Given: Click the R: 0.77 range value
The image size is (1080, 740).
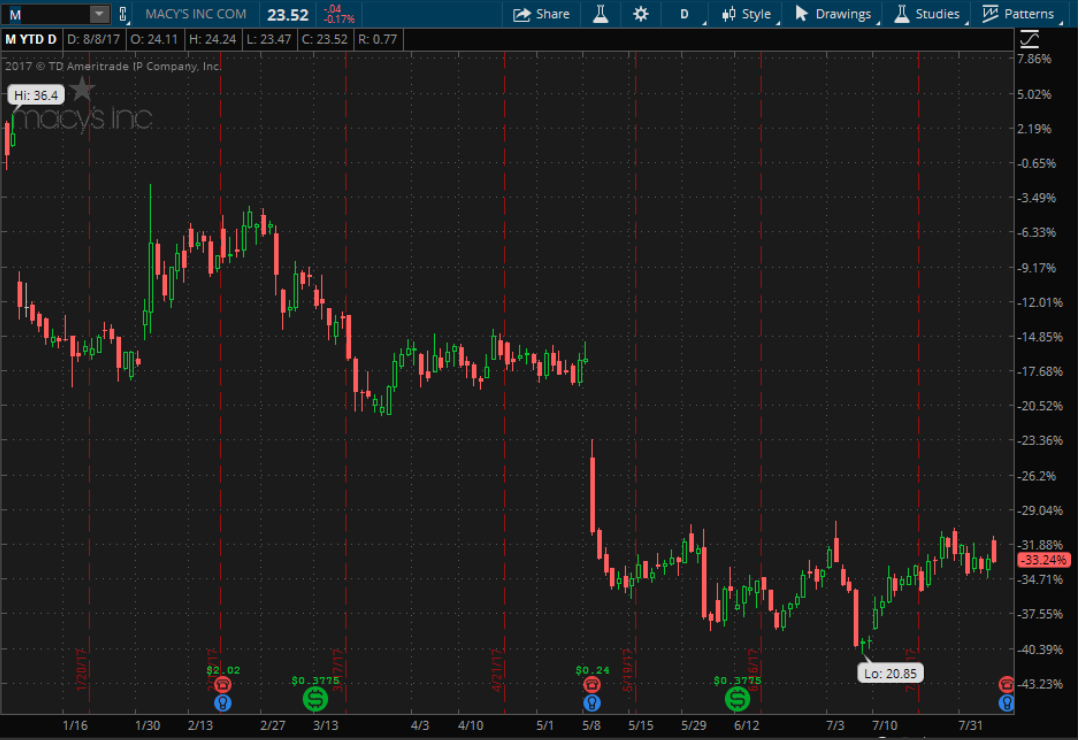Looking at the screenshot, I should coord(377,39).
